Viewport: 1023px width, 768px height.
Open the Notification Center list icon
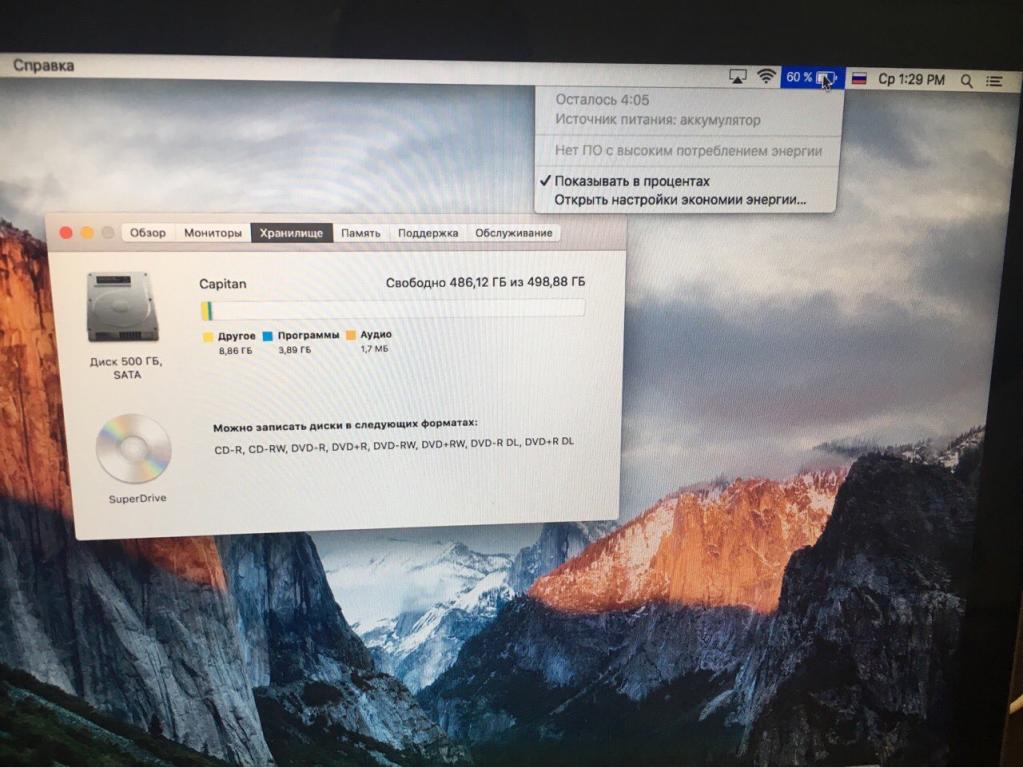994,81
